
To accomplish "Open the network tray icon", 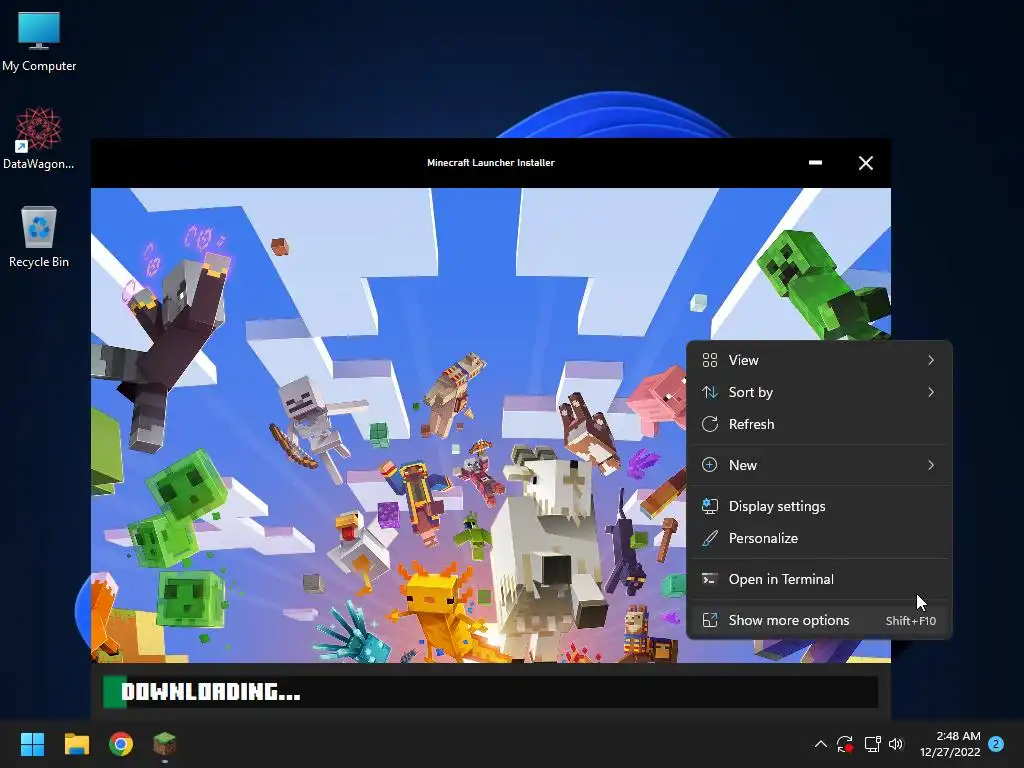I will pyautogui.click(x=872, y=744).
